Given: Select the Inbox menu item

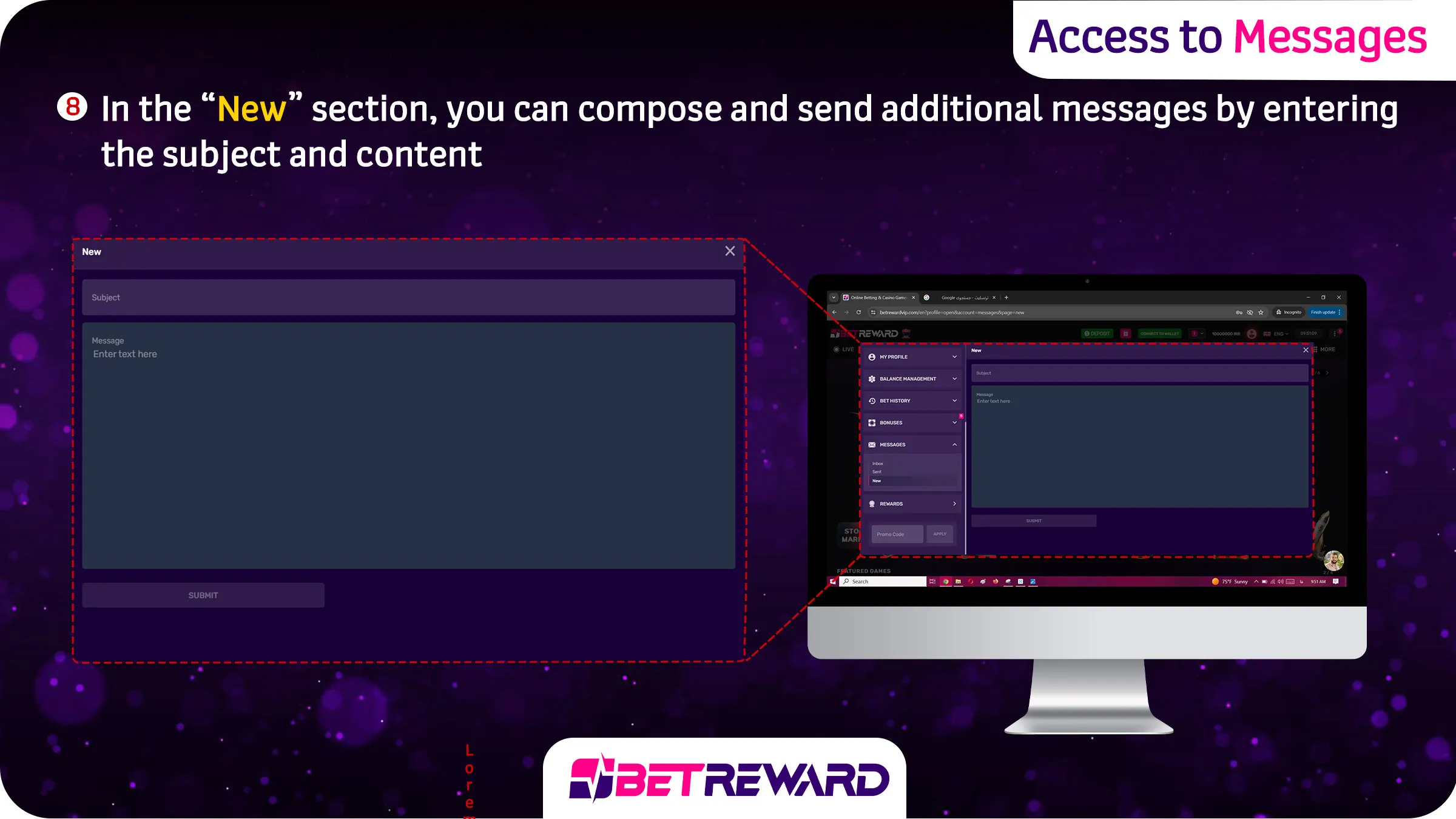Looking at the screenshot, I should [879, 463].
